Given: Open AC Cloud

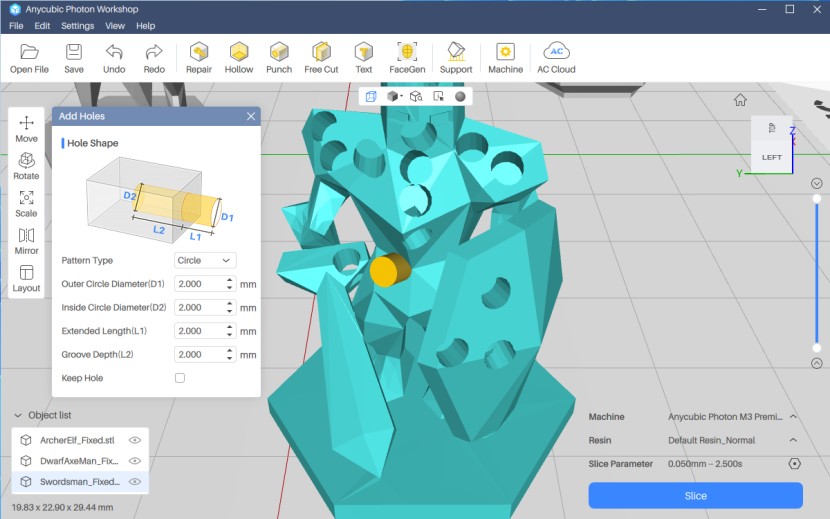Looking at the screenshot, I should pyautogui.click(x=556, y=58).
